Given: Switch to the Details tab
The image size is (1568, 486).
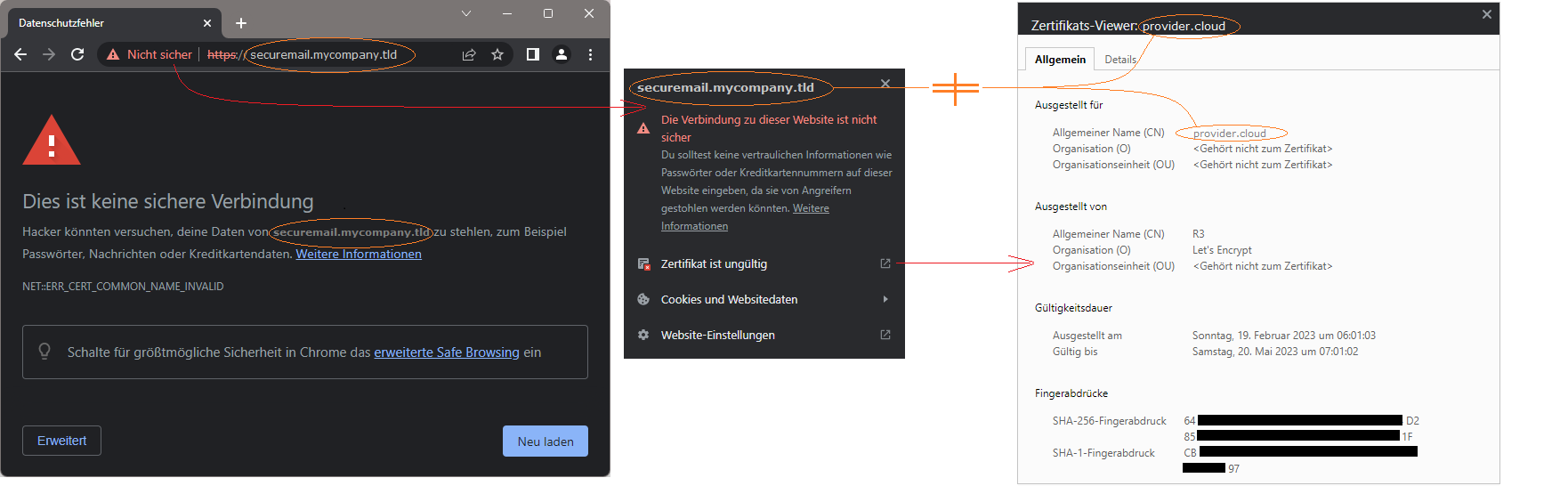Looking at the screenshot, I should pyautogui.click(x=1120, y=60).
